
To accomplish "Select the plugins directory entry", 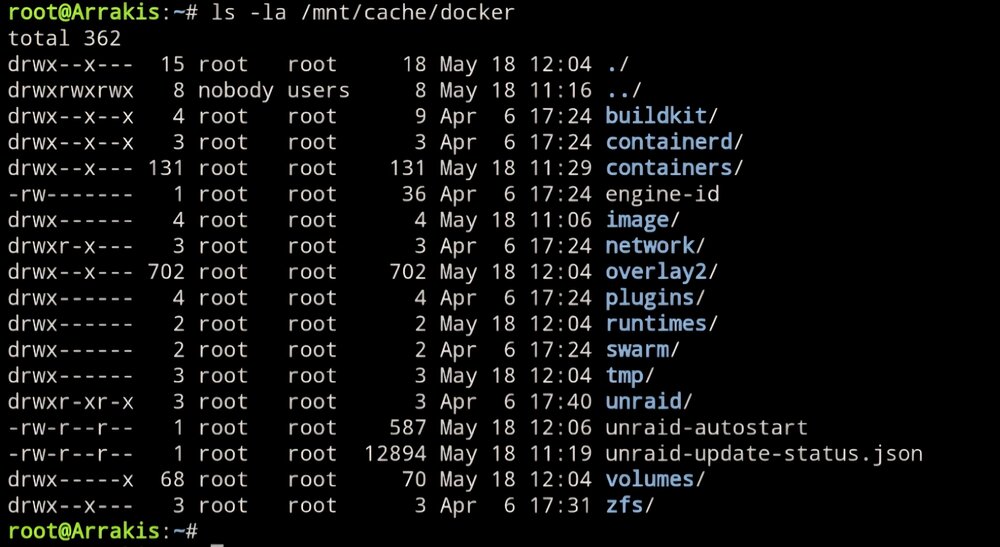I will (650, 298).
